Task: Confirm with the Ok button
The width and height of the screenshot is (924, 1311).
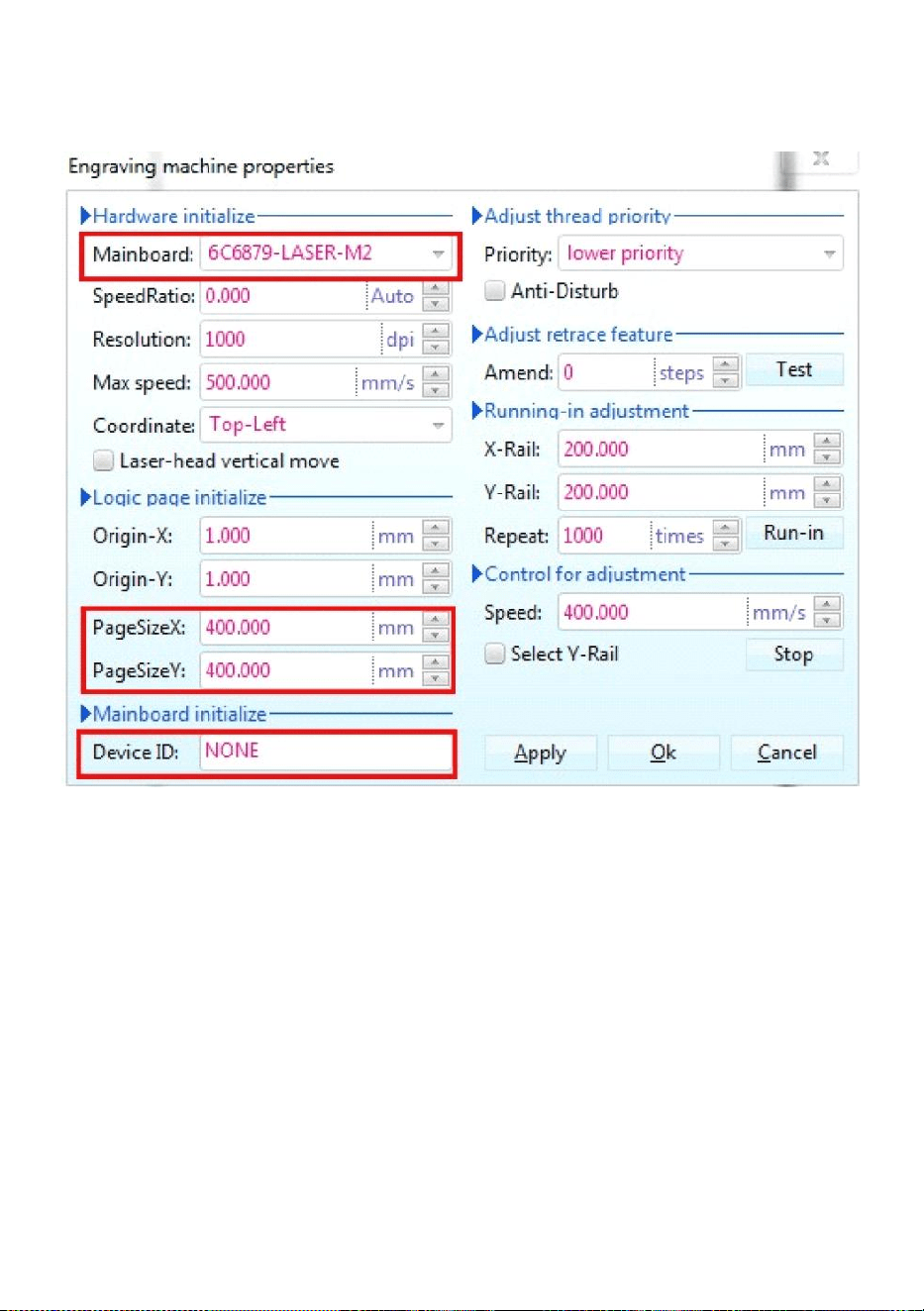Action: [x=664, y=754]
